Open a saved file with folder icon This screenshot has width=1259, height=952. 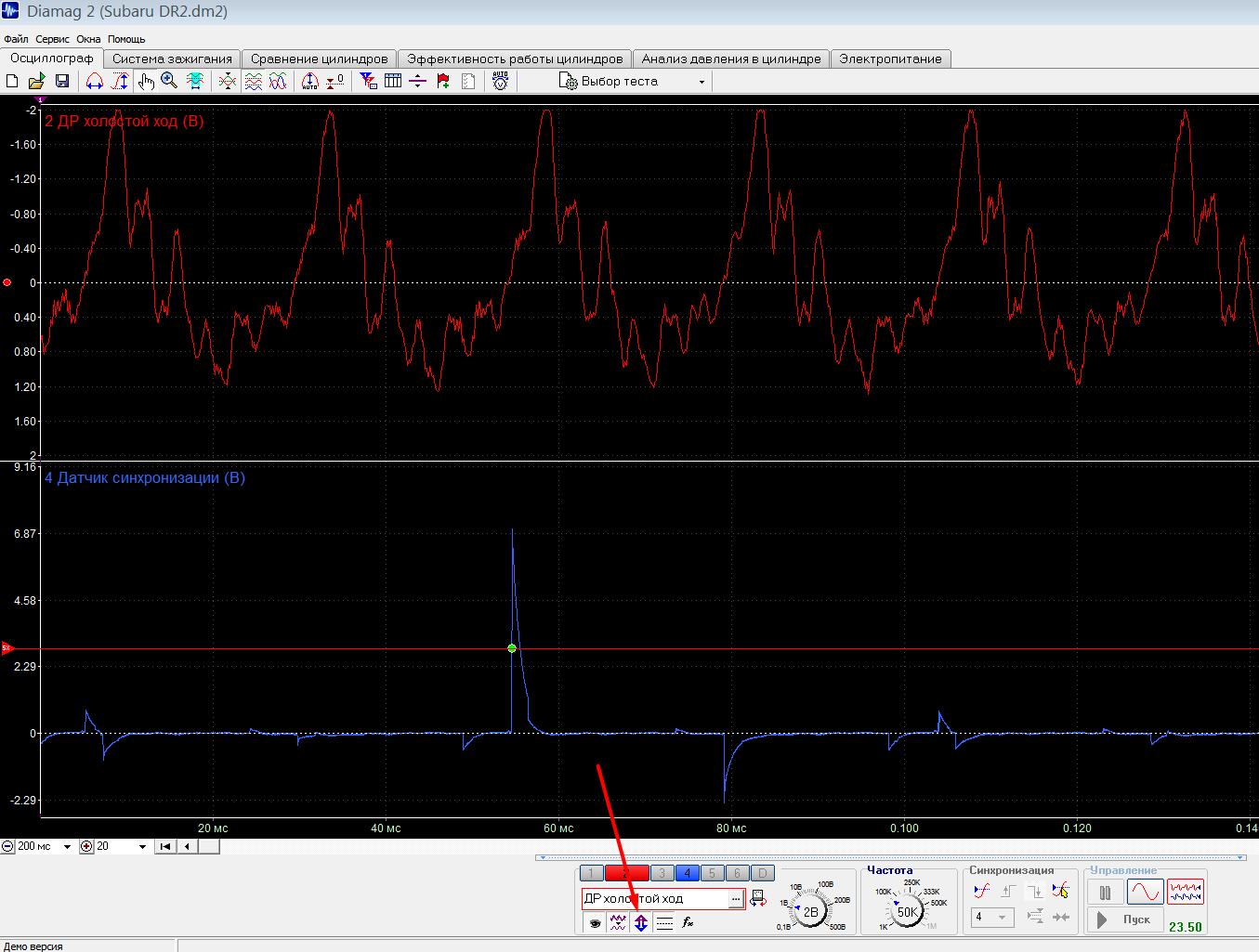tap(36, 82)
